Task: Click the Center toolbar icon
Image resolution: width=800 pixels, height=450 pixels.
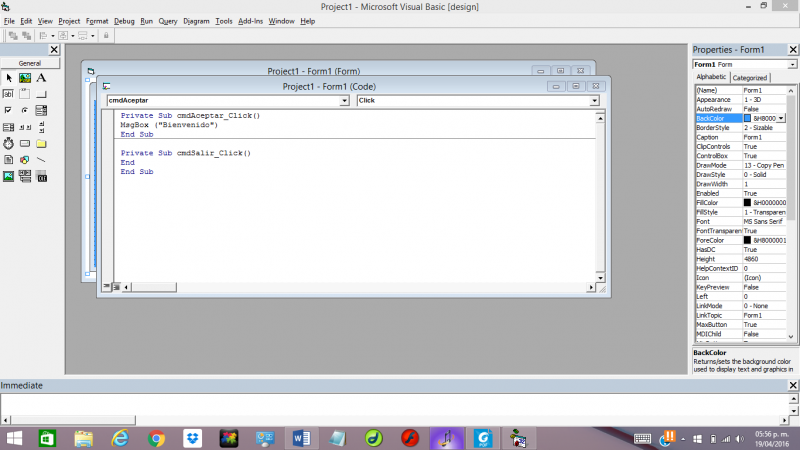Action: (x=63, y=36)
